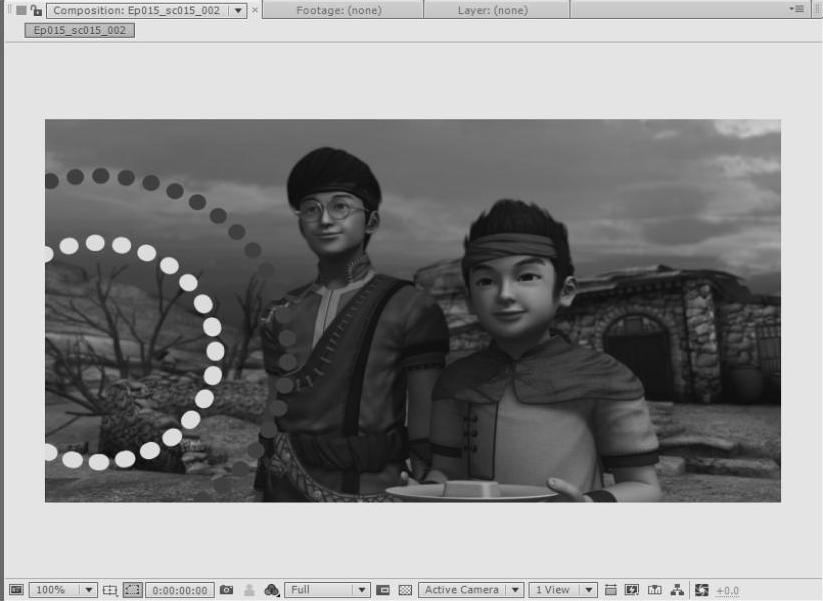
Task: Close the Composition panel tab with X
Action: tap(255, 10)
